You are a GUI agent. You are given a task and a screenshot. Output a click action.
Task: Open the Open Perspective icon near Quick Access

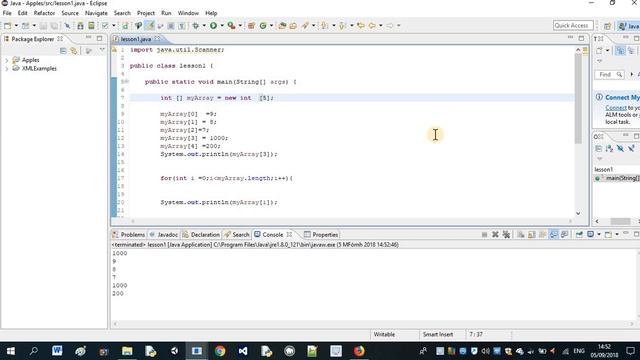point(607,26)
